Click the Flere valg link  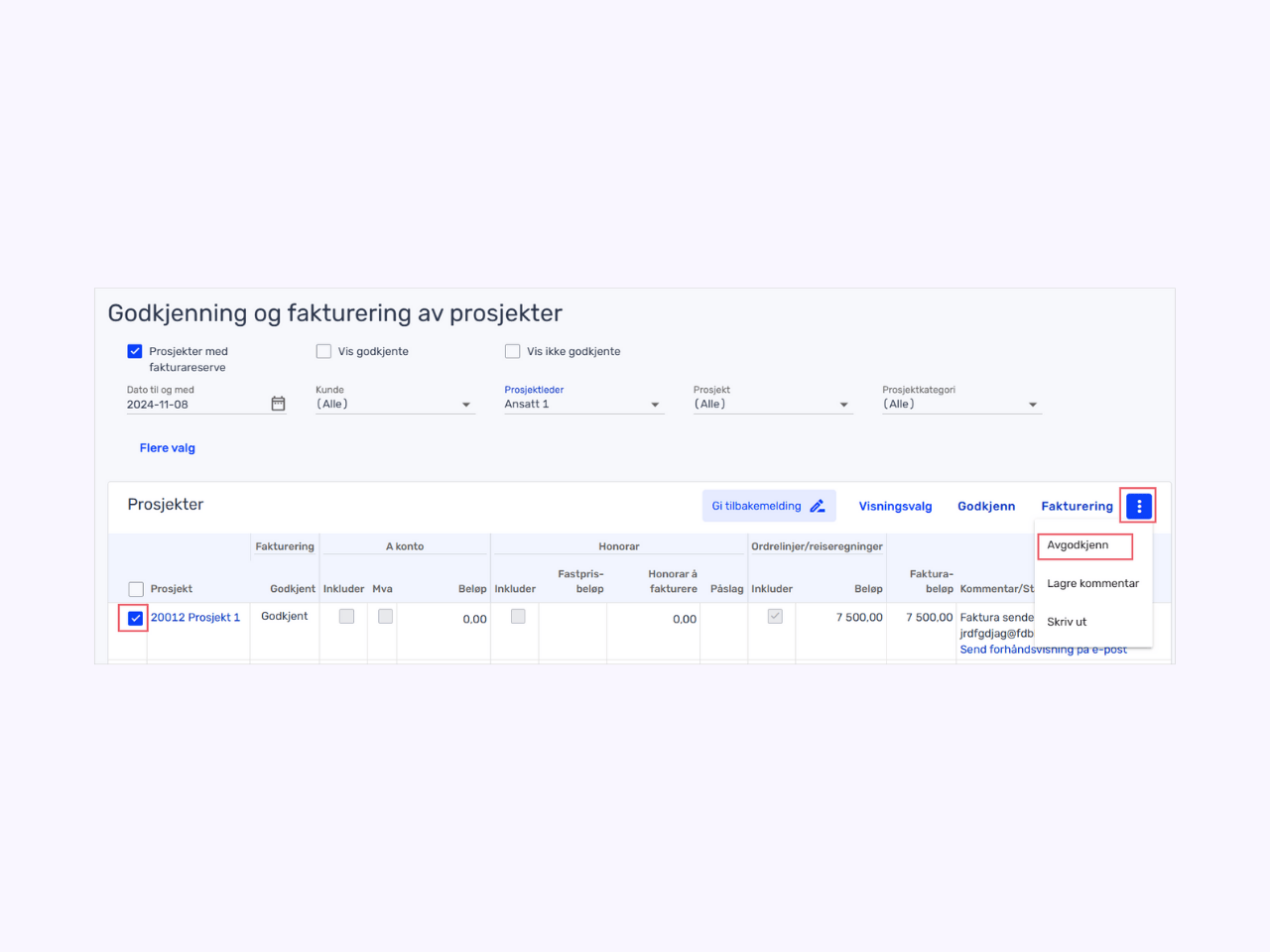point(168,448)
